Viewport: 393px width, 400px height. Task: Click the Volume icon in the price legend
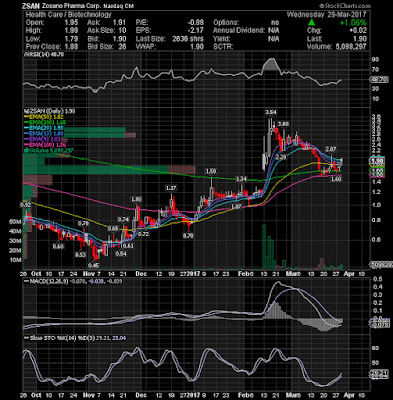(x=25, y=151)
